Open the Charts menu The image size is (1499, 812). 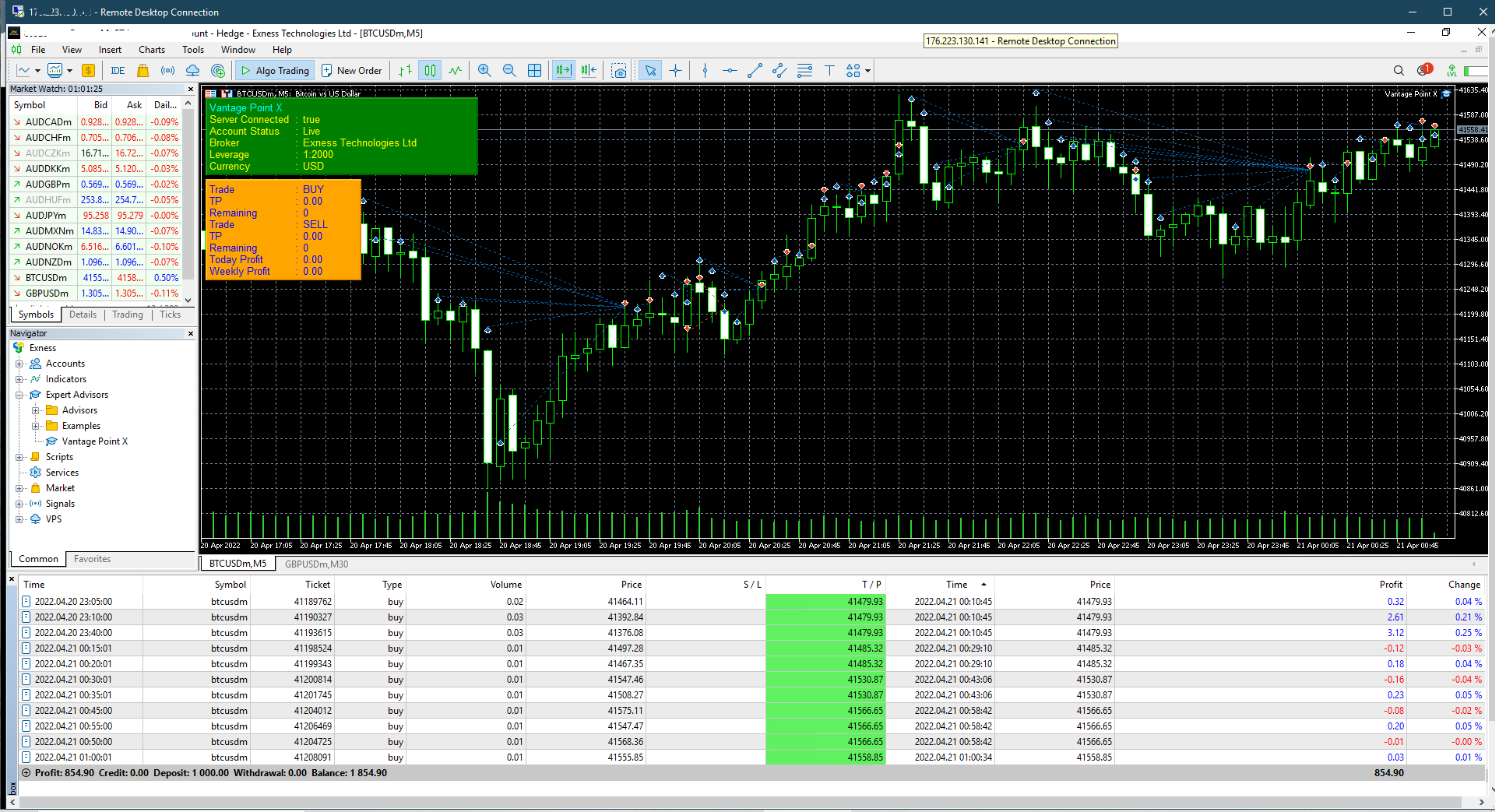[151, 49]
